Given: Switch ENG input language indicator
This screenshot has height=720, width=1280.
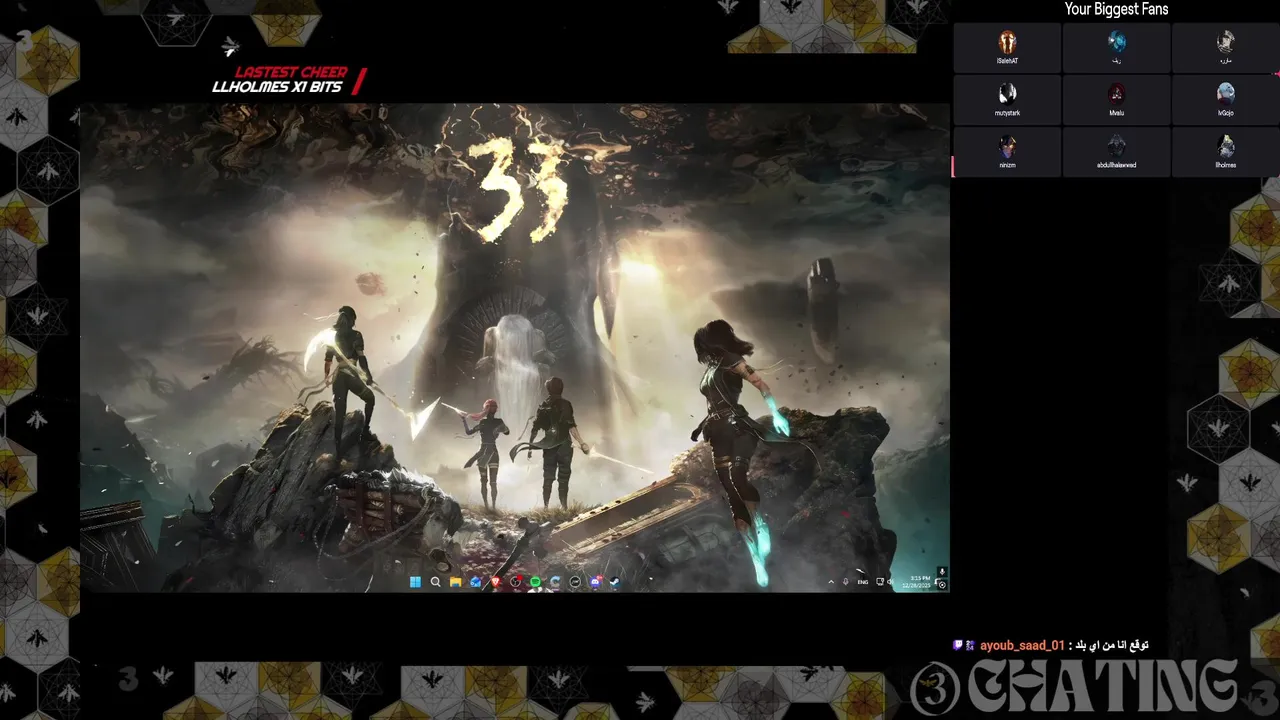Looking at the screenshot, I should [x=863, y=582].
